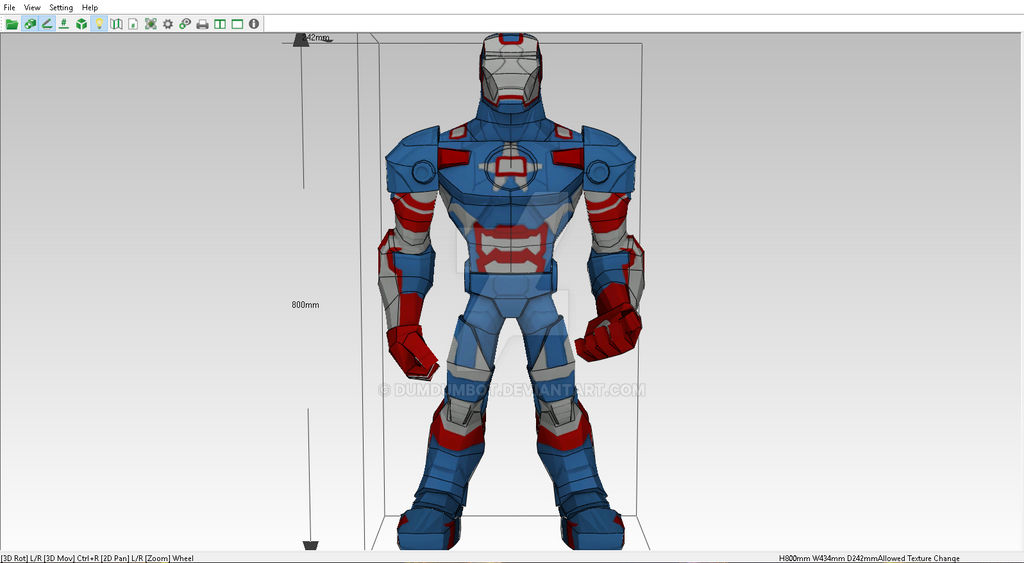Click the green 3D cube icon
The image size is (1024, 563).
pyautogui.click(x=82, y=24)
